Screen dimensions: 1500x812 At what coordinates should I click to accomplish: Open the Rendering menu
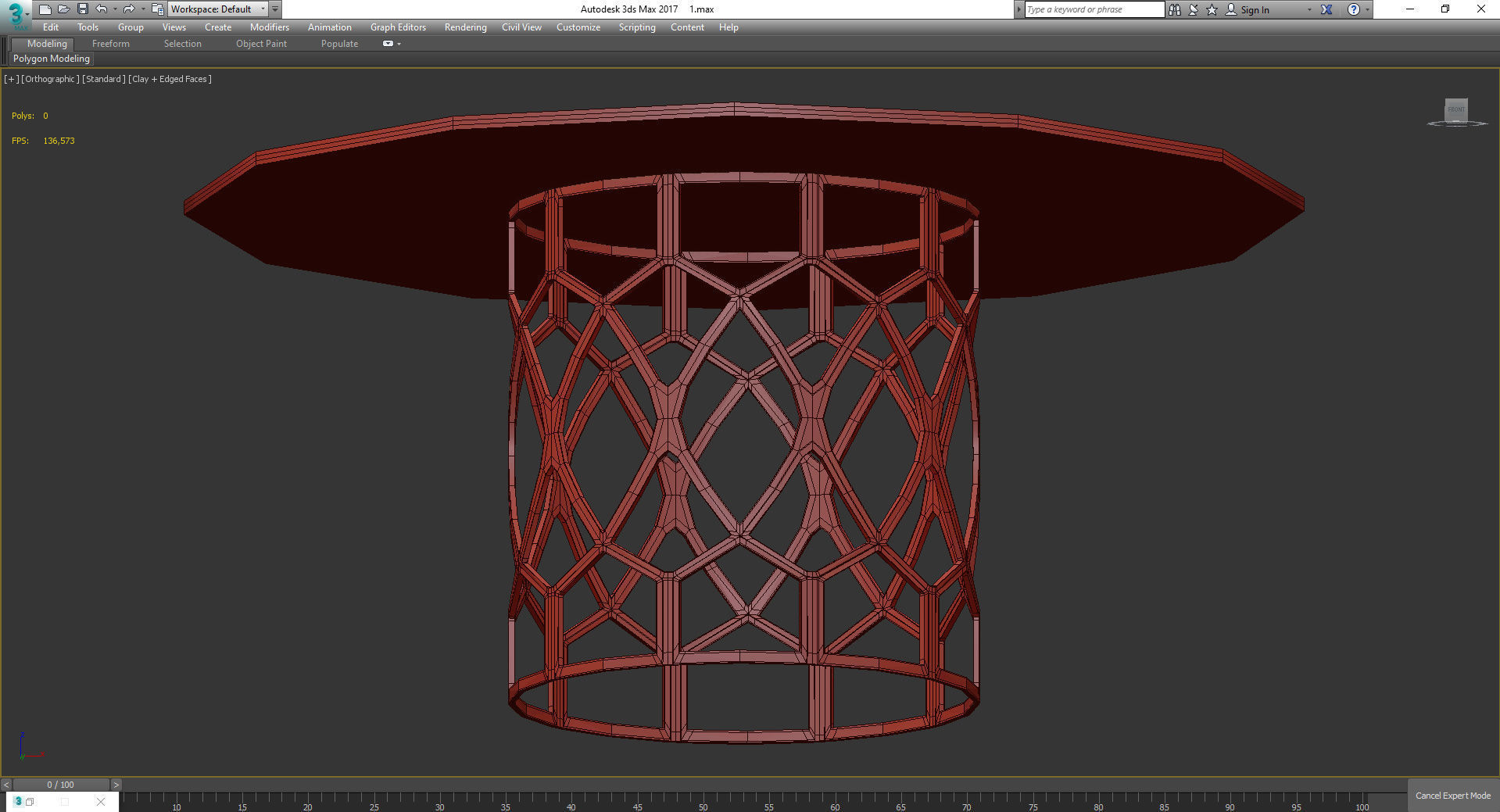tap(466, 27)
